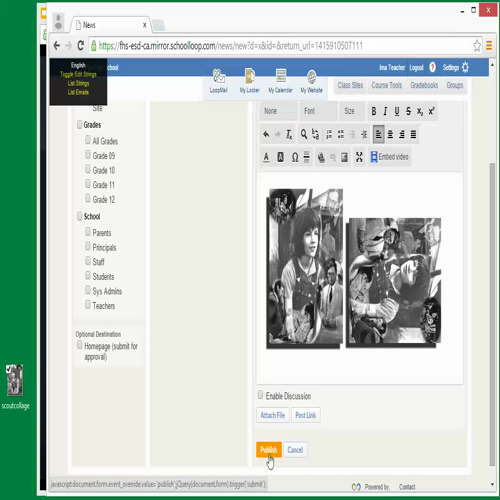Click the Remove Format icon
The width and height of the screenshot is (500, 500).
[x=289, y=134]
